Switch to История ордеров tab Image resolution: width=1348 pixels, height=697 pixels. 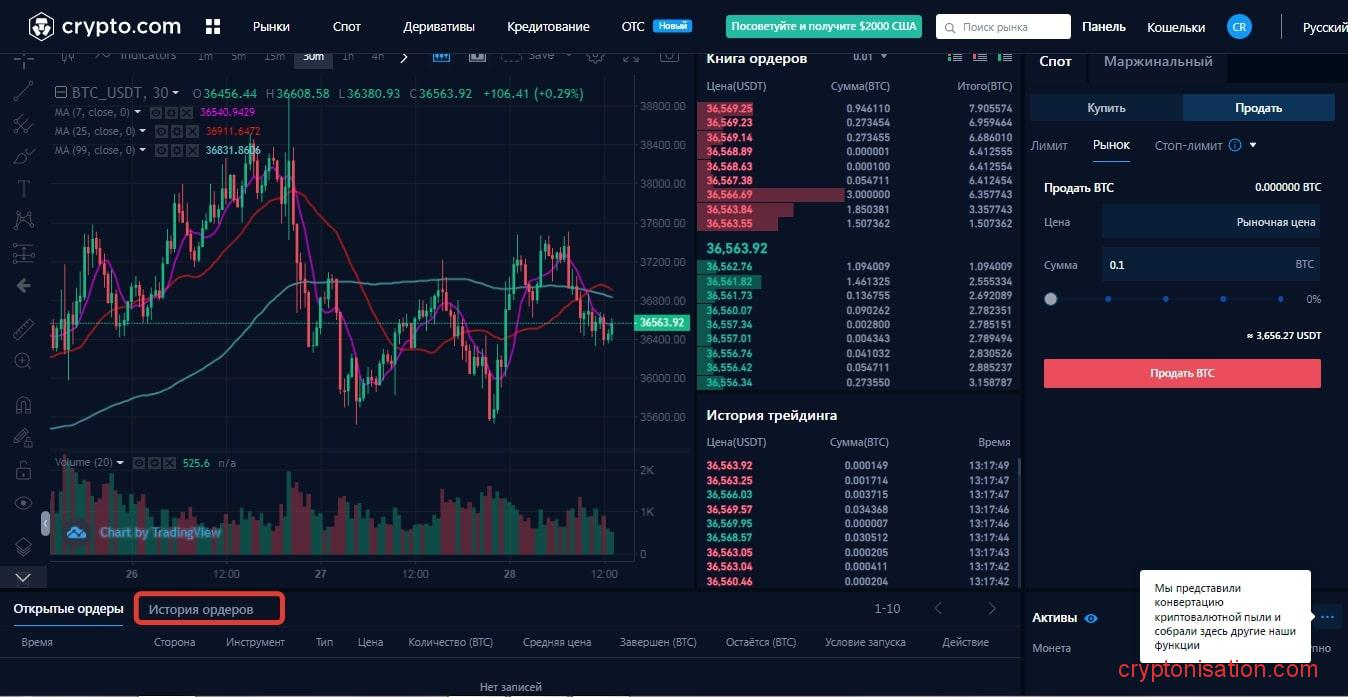click(201, 609)
